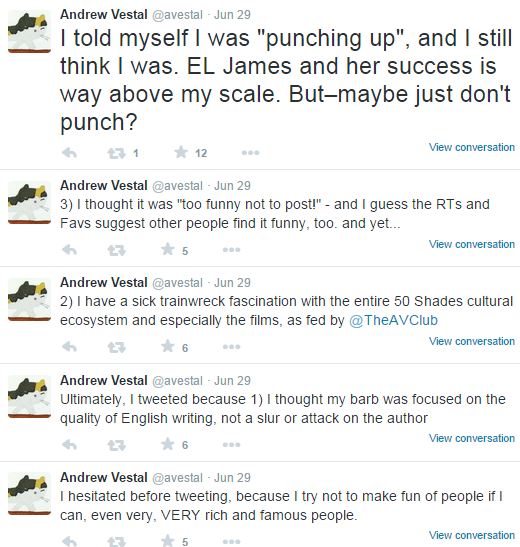The height and width of the screenshot is (547, 520).
Task: Reply to the "Ultimately, I tweeted because" tweet
Action: coord(69,444)
